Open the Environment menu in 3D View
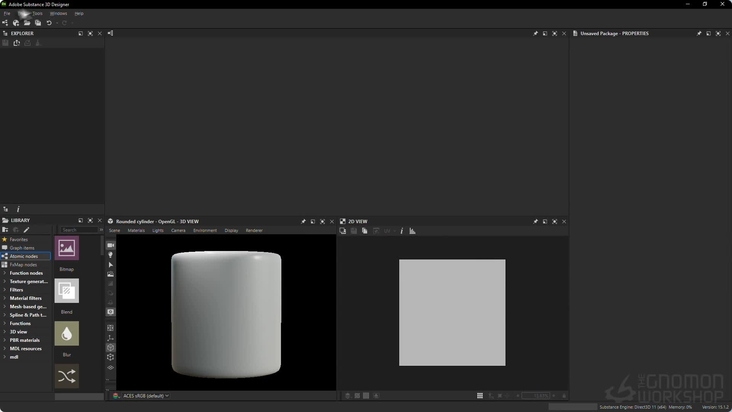The image size is (732, 412). click(x=205, y=230)
